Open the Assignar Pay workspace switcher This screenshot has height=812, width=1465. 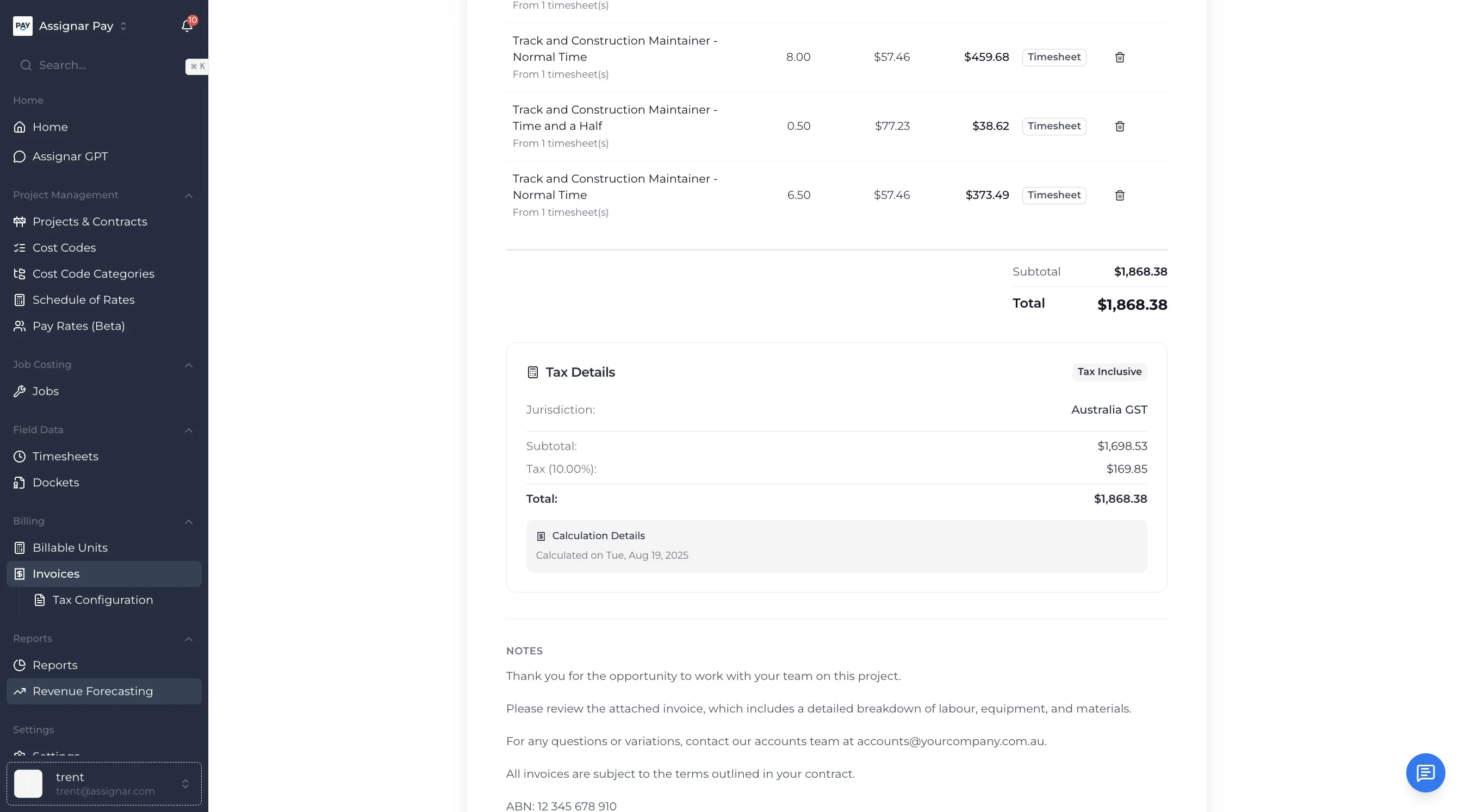pyautogui.click(x=123, y=26)
